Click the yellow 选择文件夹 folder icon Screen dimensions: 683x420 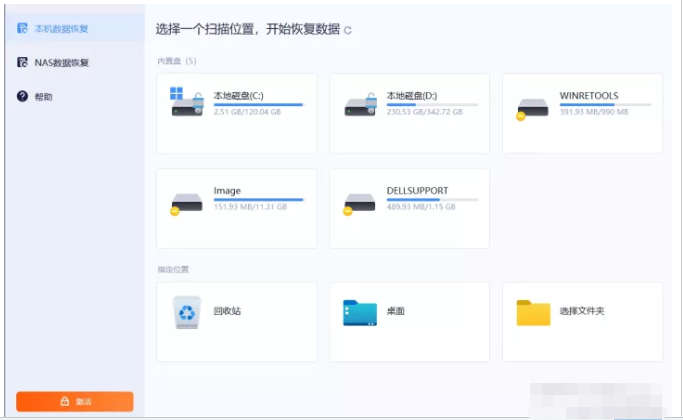click(533, 313)
